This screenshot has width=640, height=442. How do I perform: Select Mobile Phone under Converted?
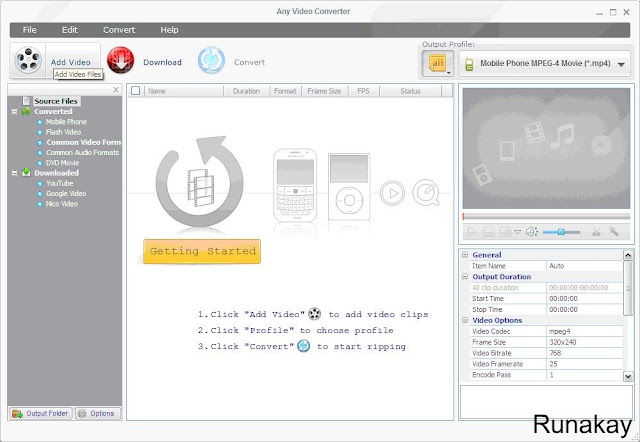[x=66, y=122]
